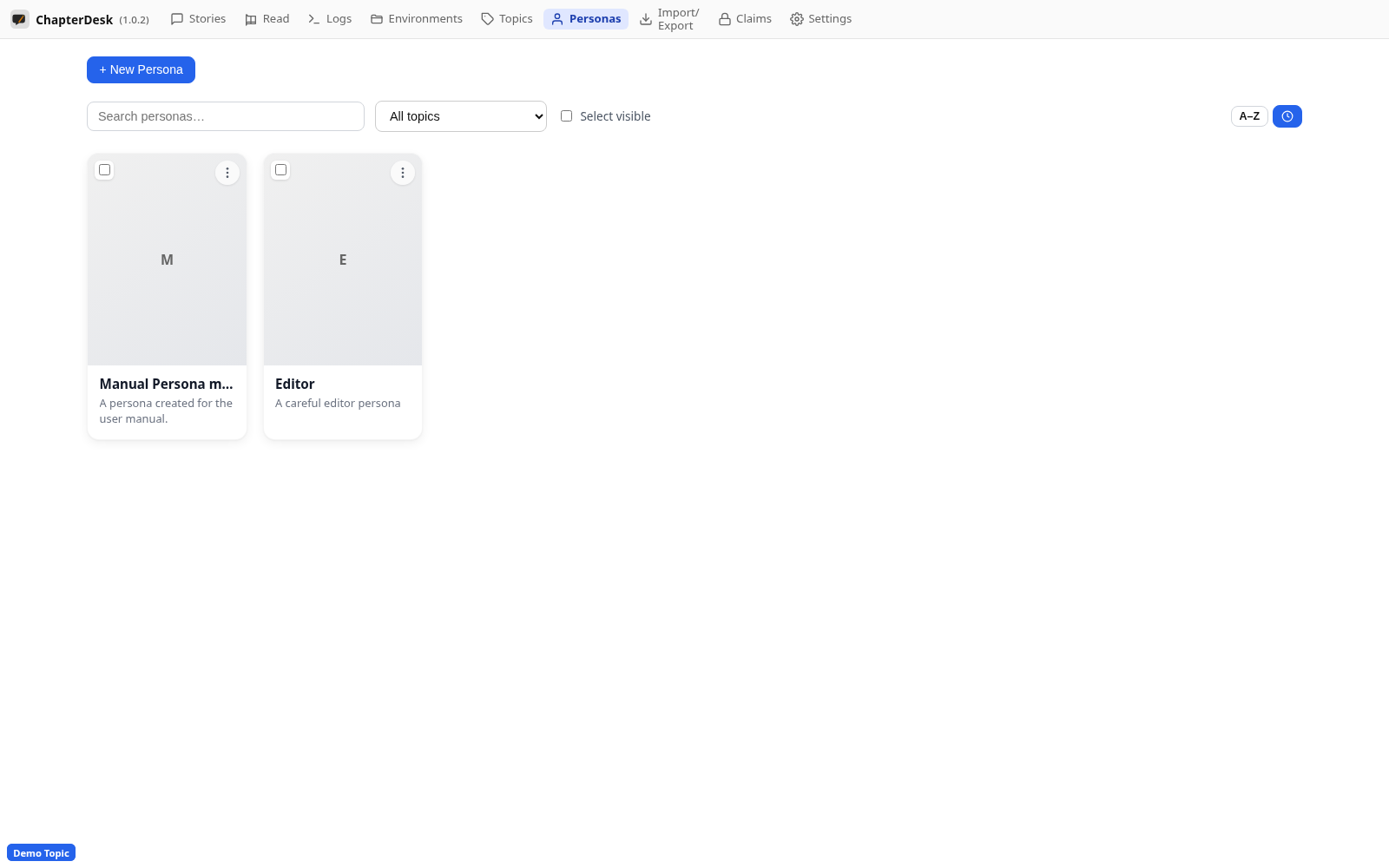The width and height of the screenshot is (1389, 868).
Task: Open the Environments tab
Action: [x=417, y=19]
